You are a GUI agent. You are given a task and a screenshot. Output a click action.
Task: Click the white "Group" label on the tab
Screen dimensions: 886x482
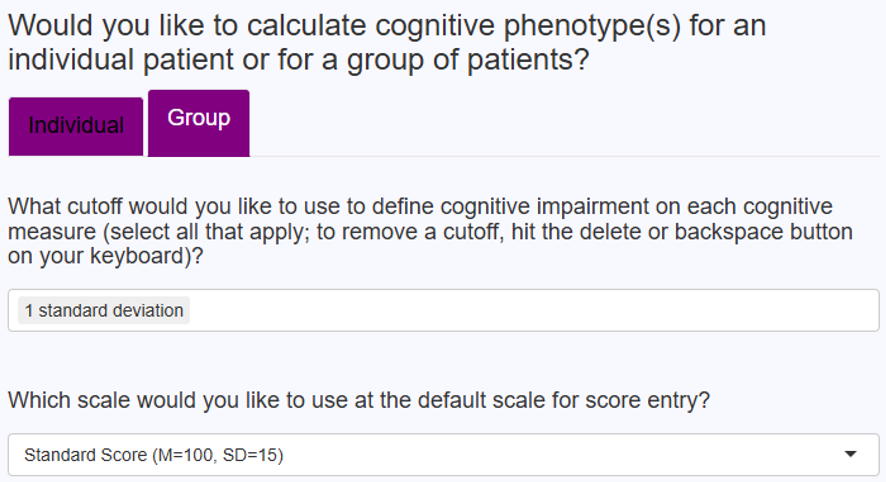click(x=199, y=118)
